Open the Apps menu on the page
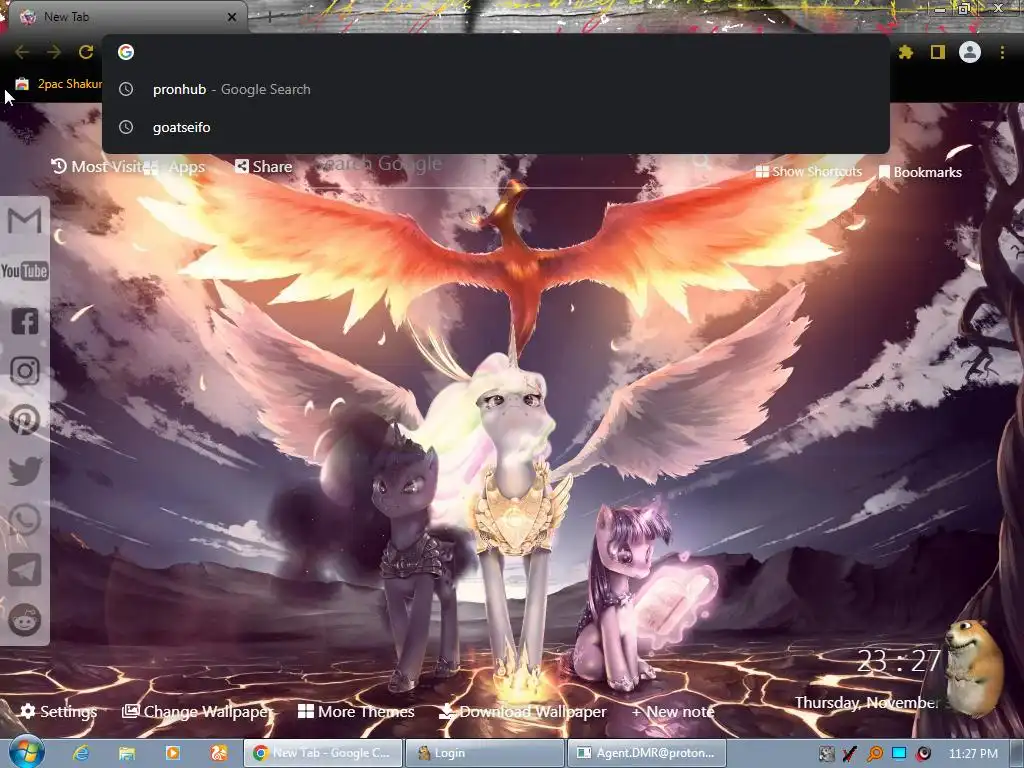This screenshot has height=768, width=1024. (174, 167)
